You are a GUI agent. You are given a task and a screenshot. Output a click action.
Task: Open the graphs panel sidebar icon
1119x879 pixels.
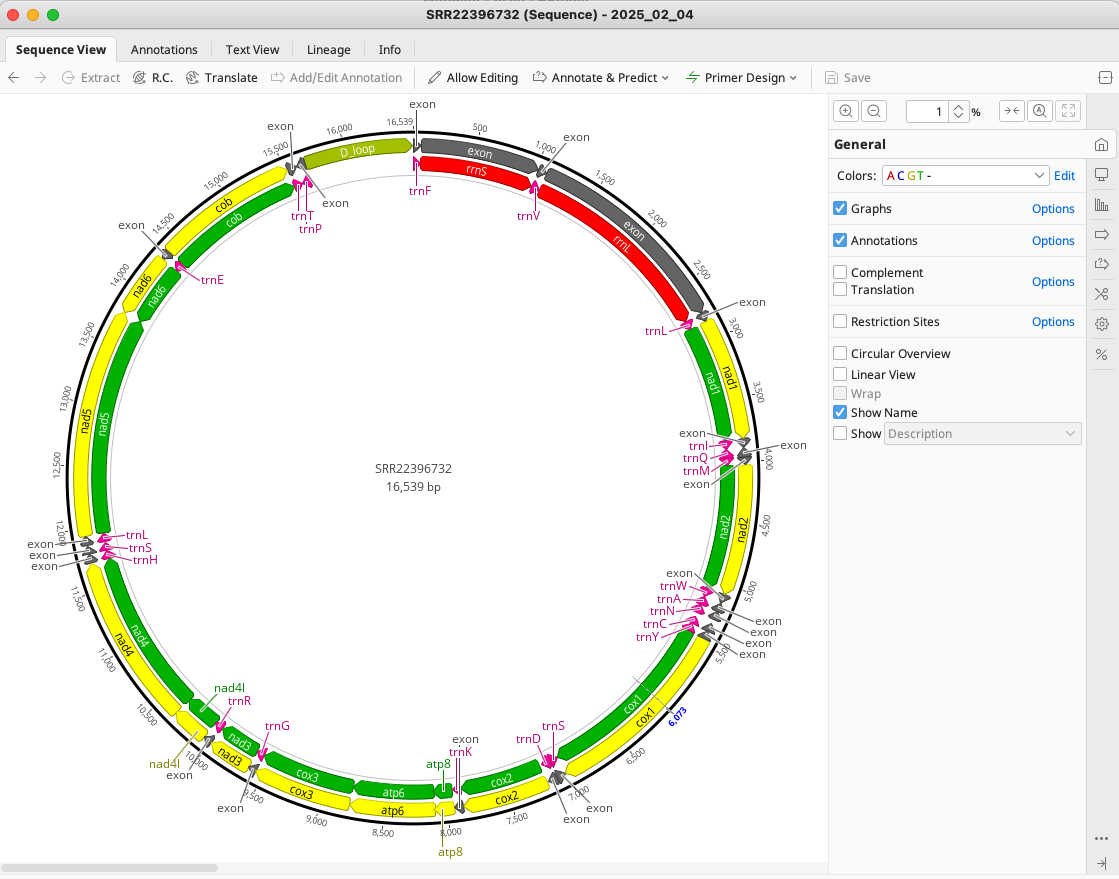tap(1101, 205)
